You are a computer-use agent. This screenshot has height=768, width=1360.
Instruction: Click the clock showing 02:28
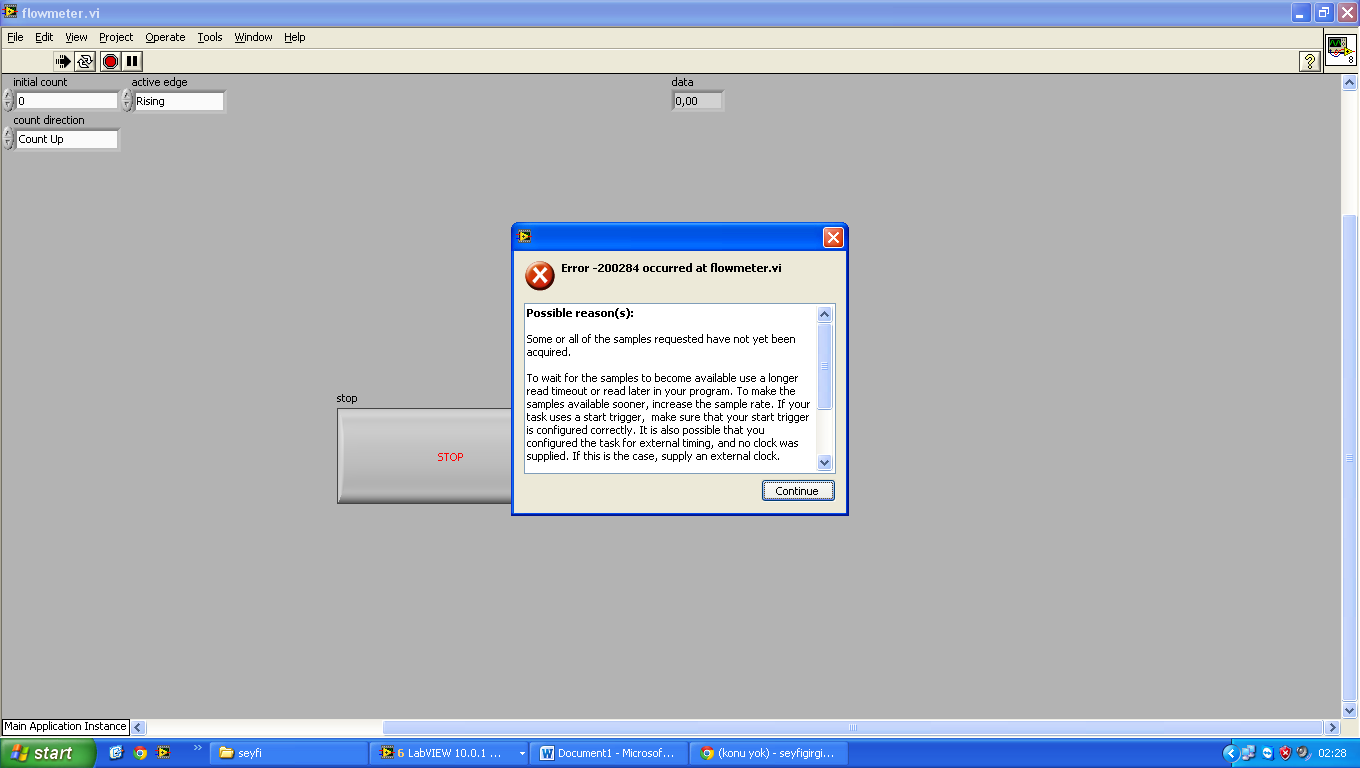coord(1332,753)
